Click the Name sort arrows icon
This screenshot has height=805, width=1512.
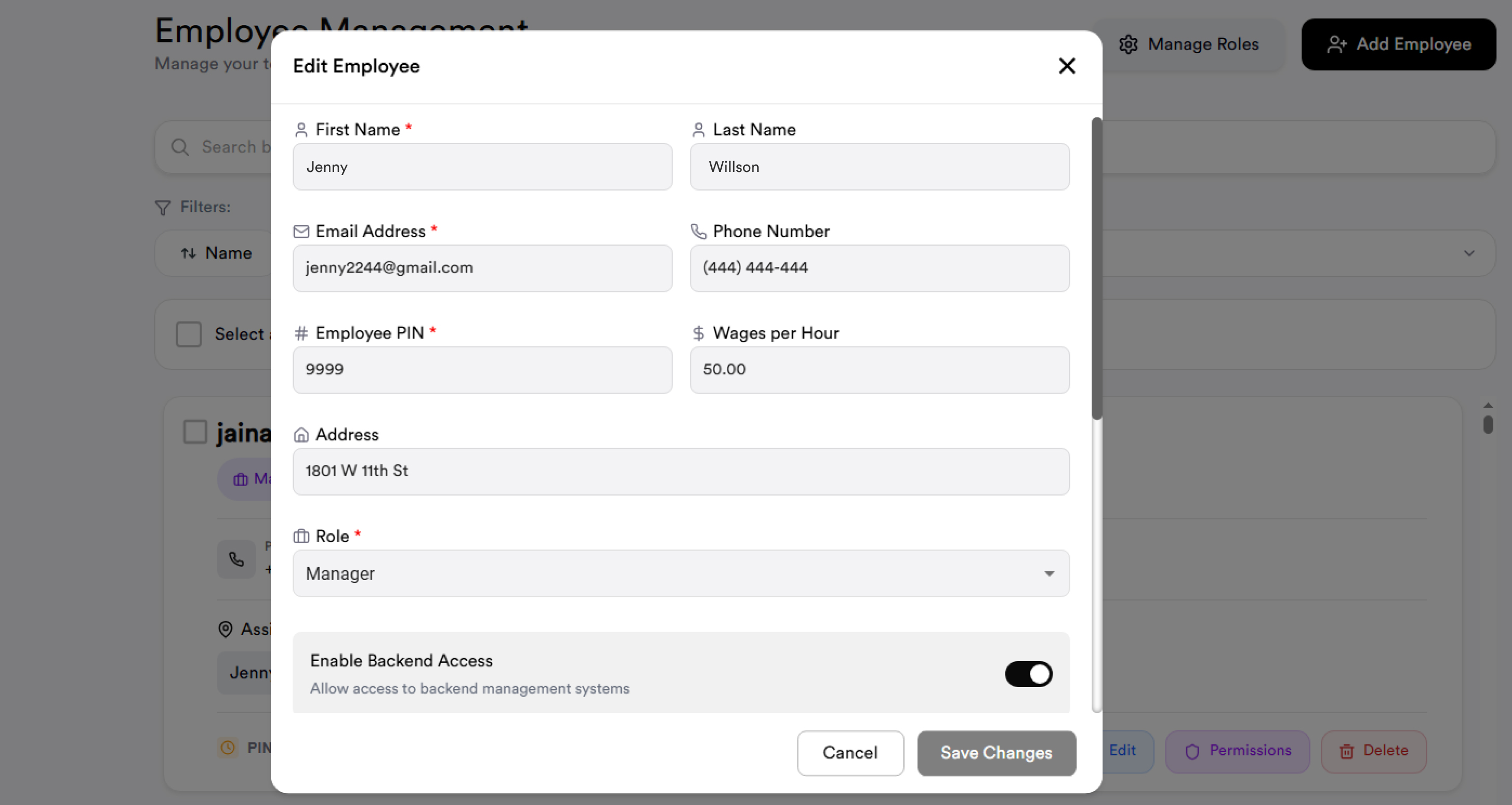[x=189, y=253]
